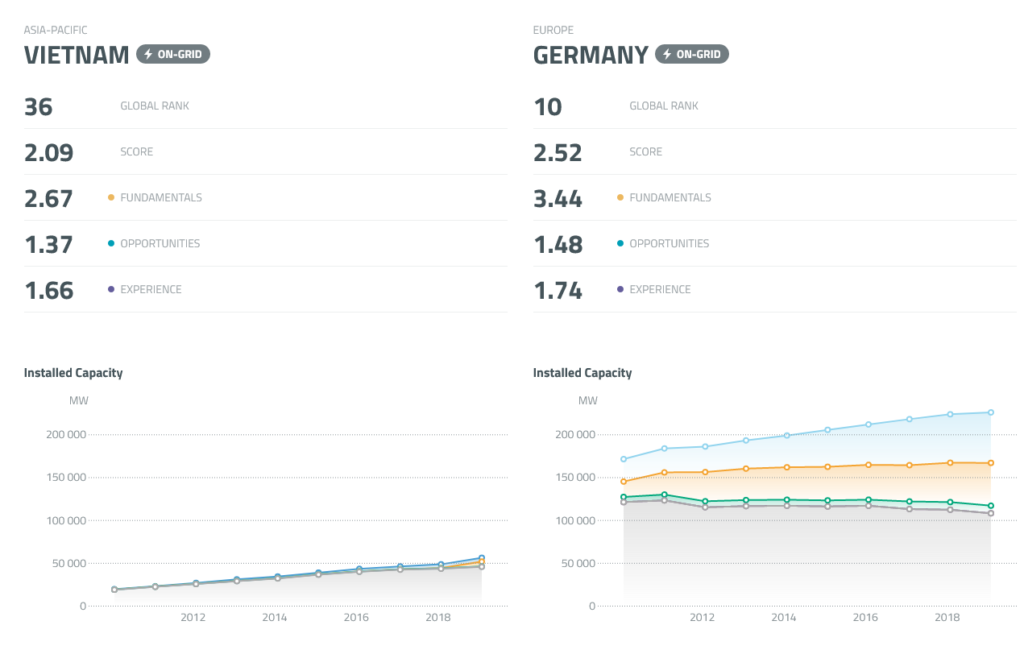Image resolution: width=1024 pixels, height=650 pixels.
Task: Click the first orange point in Germany chart
Action: [624, 482]
